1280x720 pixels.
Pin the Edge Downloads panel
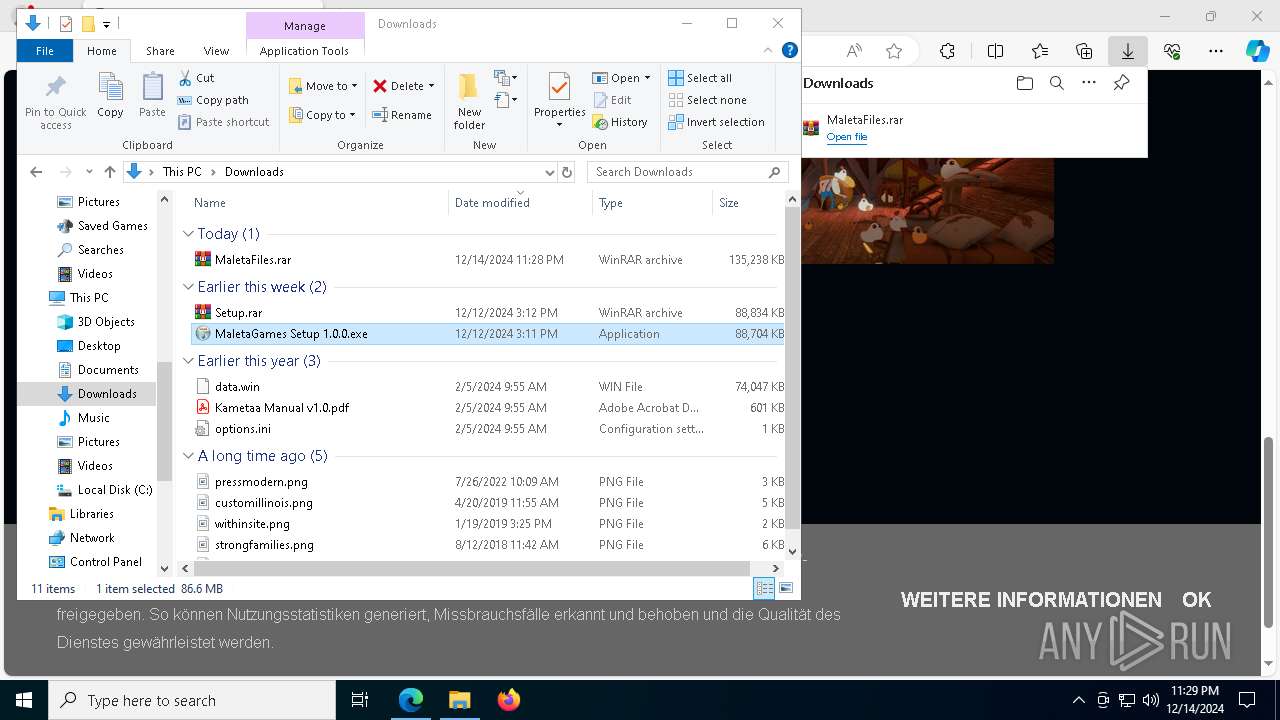click(1121, 83)
